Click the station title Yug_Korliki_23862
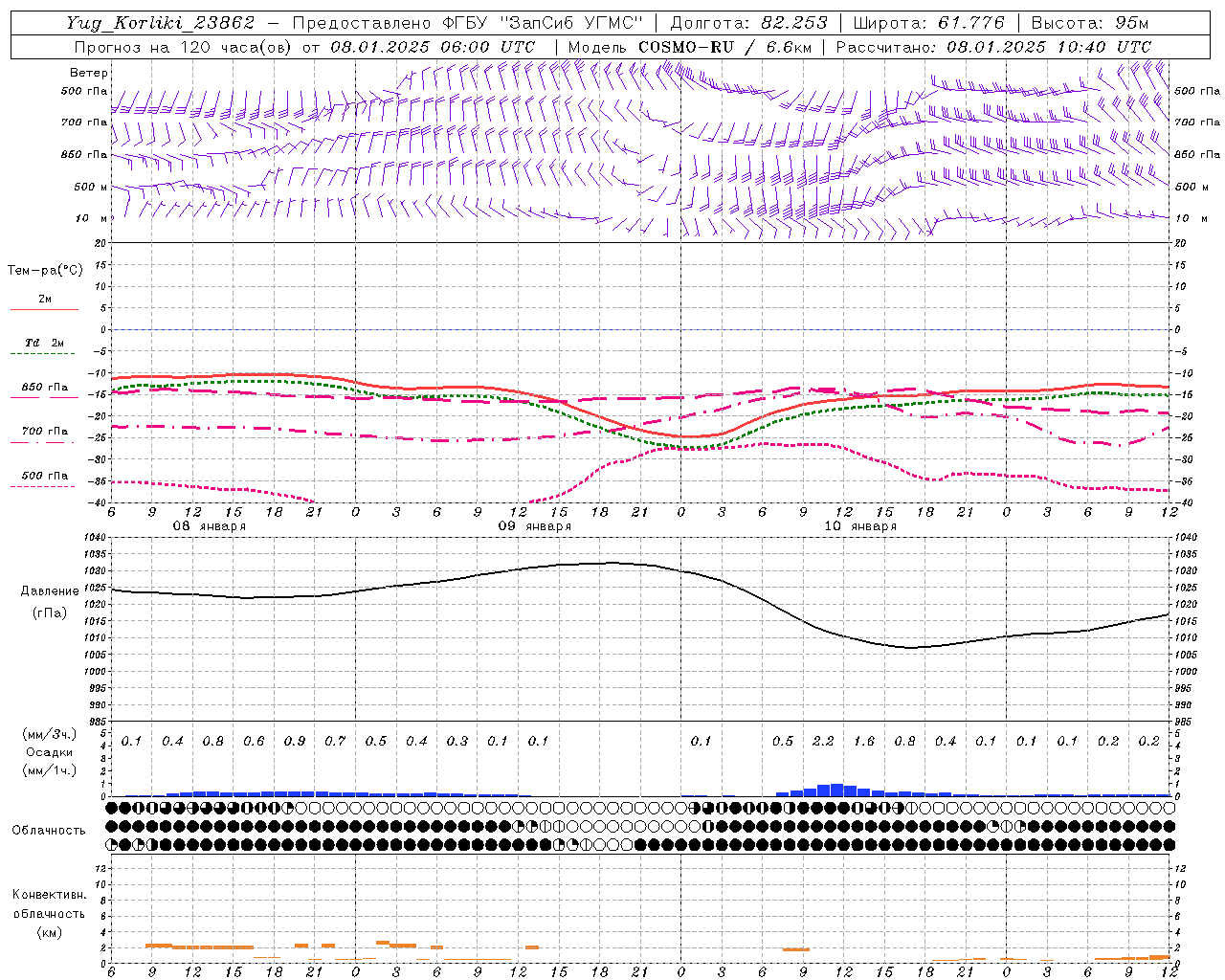The height and width of the screenshot is (980, 1225). pos(161,23)
